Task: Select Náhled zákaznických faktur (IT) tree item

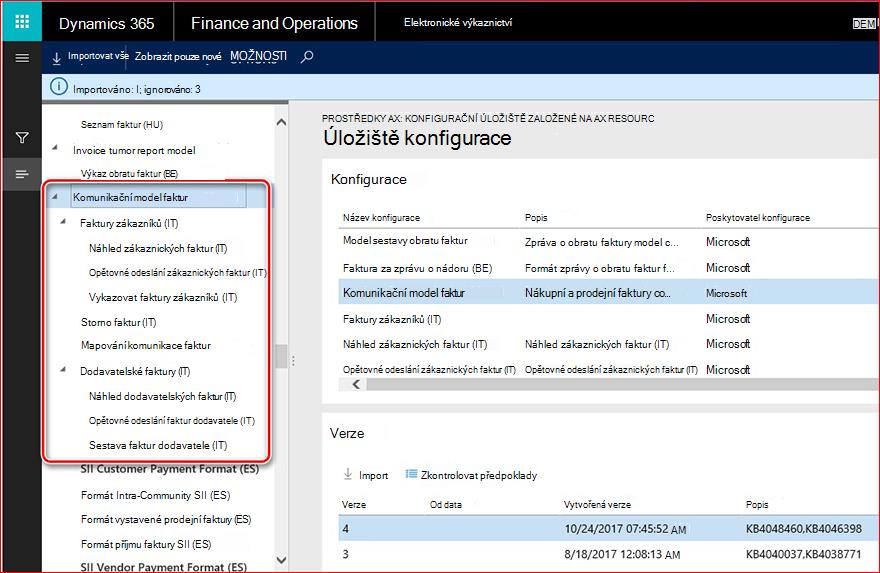Action: coord(158,248)
